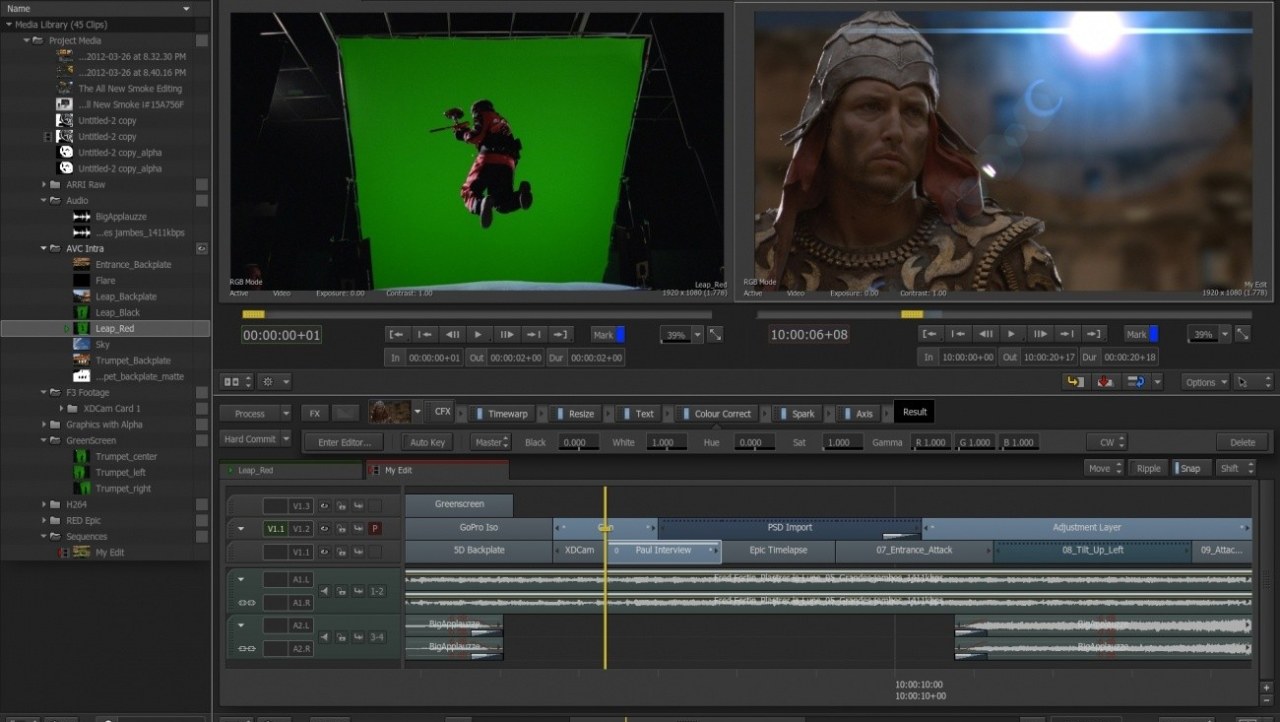Click the Ripple button

(1149, 468)
